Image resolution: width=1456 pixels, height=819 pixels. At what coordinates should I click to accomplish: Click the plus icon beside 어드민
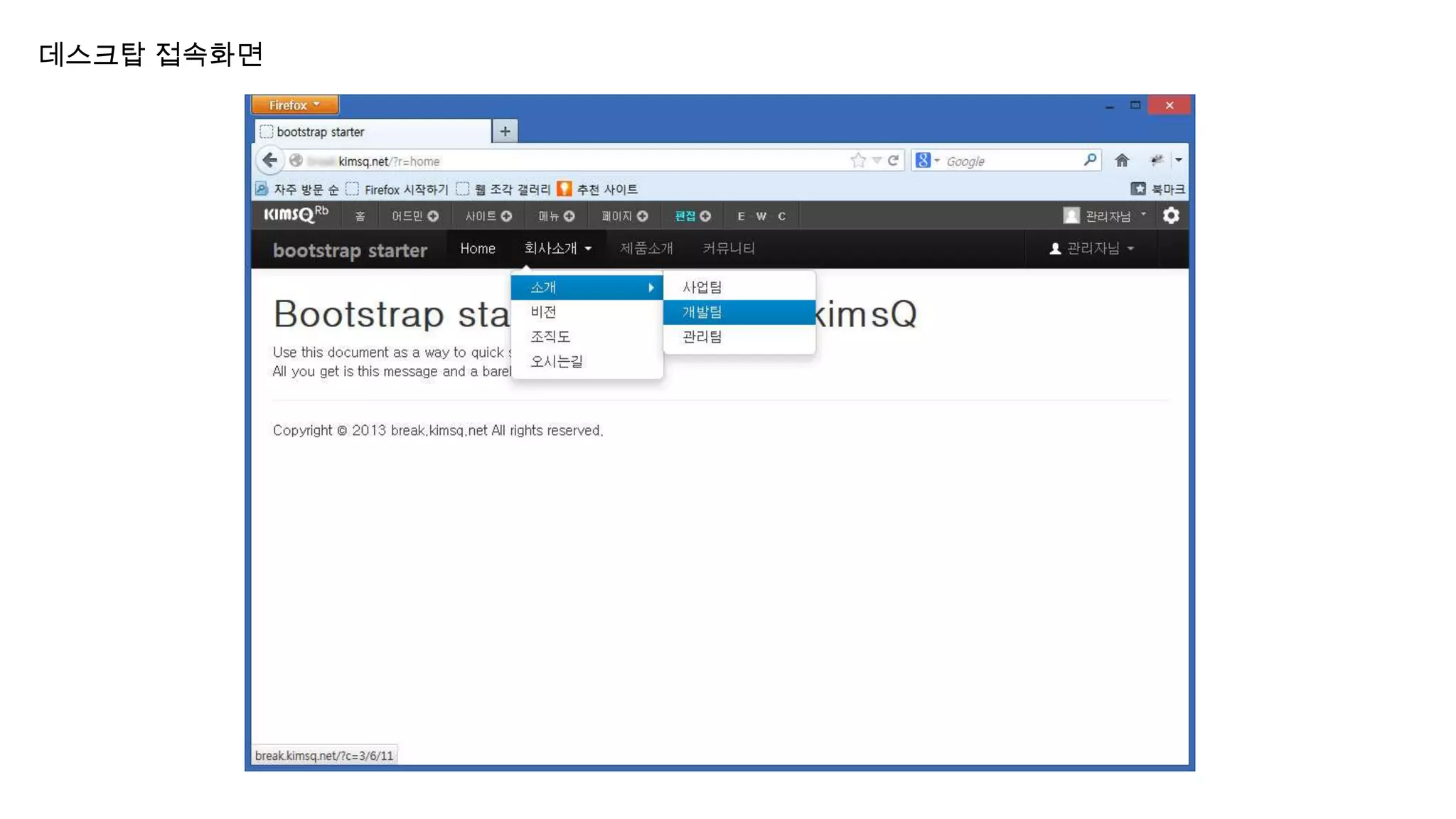pos(433,216)
